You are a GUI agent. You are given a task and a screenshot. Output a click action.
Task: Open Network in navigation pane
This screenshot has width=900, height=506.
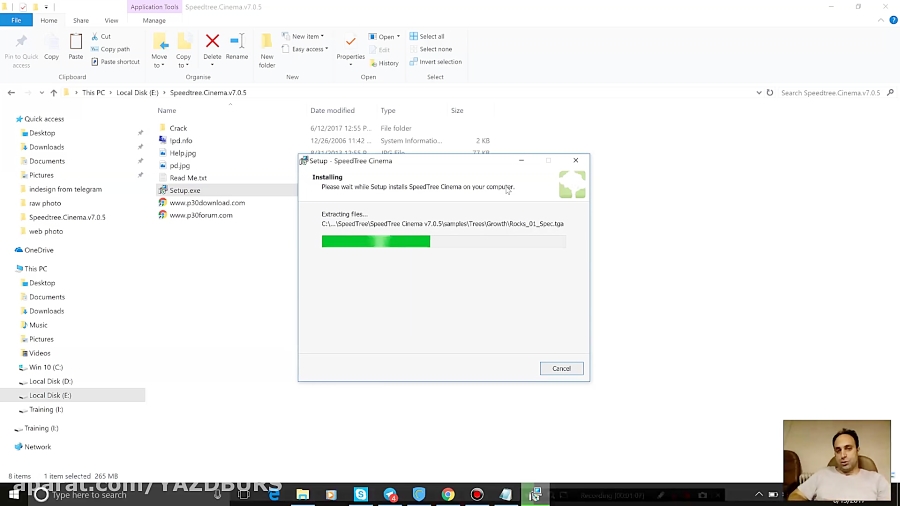(37, 447)
